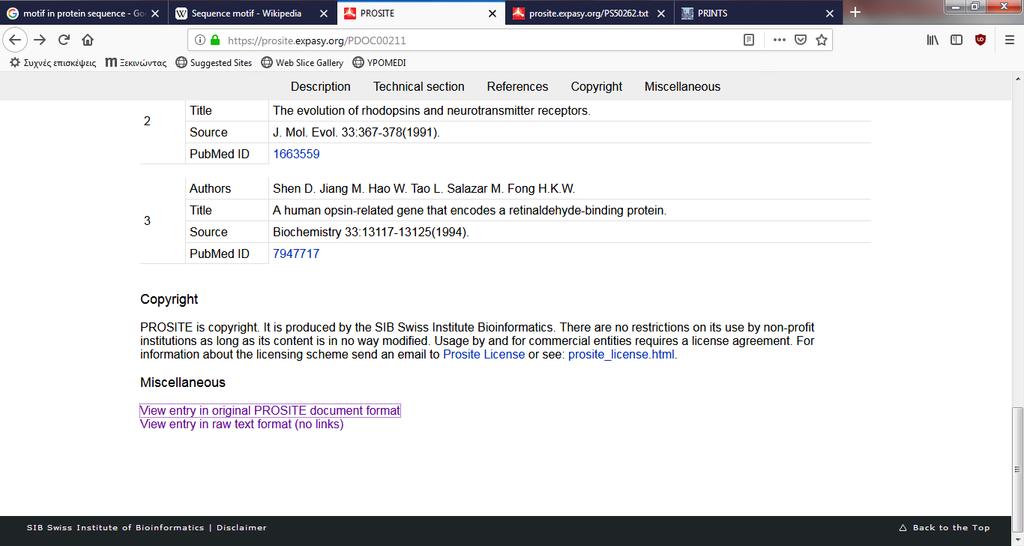Toggle reader view icon
The image size is (1024, 546).
point(749,40)
